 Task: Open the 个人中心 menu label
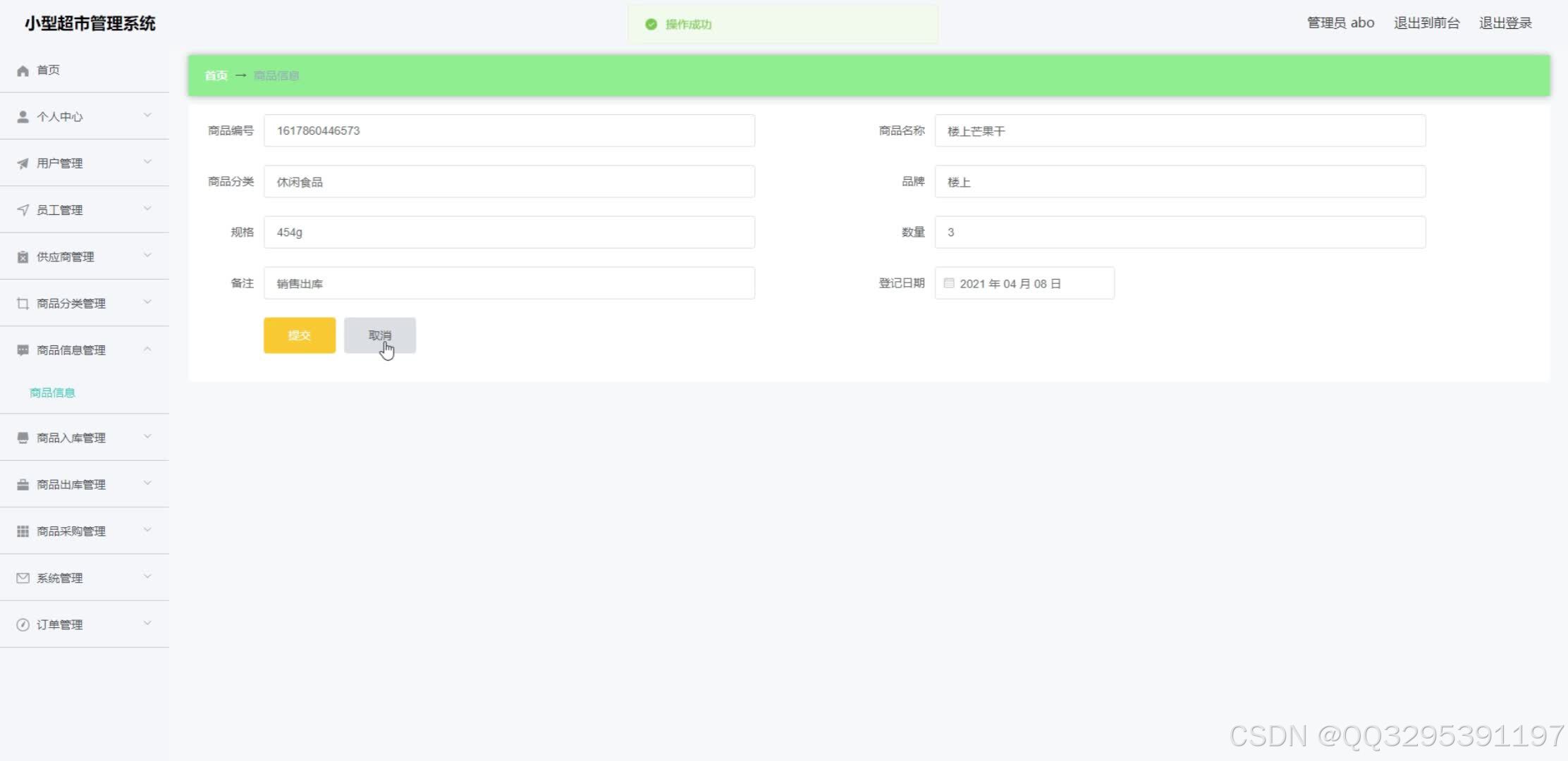60,117
